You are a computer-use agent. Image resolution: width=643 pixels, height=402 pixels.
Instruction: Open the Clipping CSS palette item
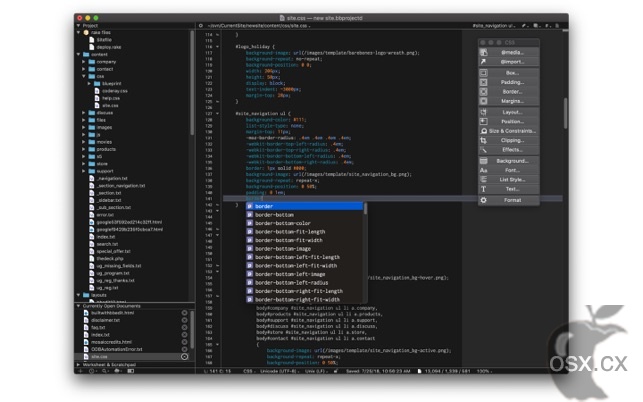point(508,141)
